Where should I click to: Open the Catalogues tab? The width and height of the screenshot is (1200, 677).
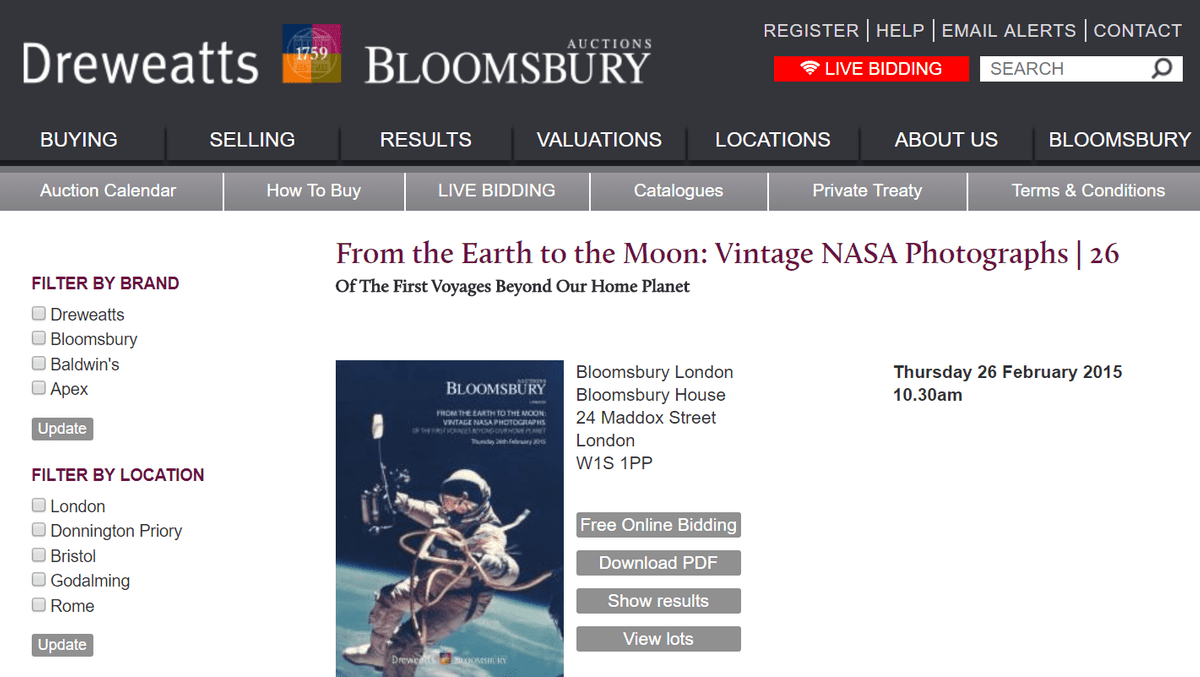[678, 191]
